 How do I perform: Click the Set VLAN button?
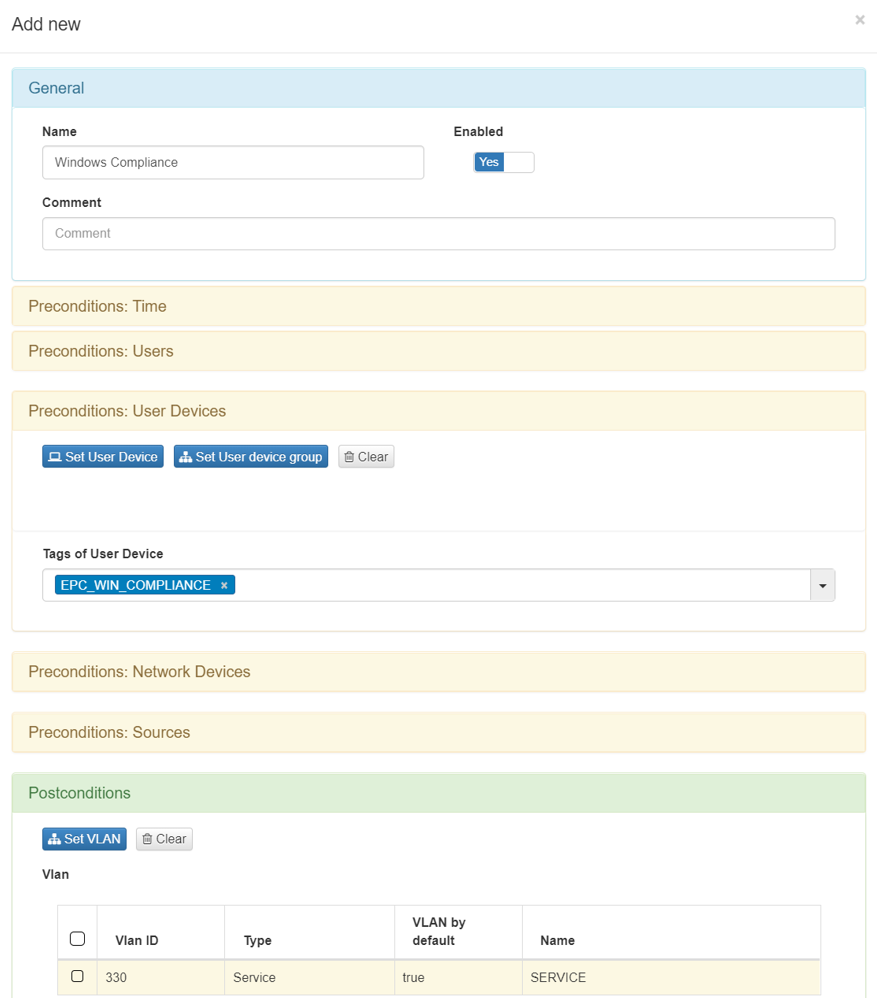pyautogui.click(x=84, y=839)
